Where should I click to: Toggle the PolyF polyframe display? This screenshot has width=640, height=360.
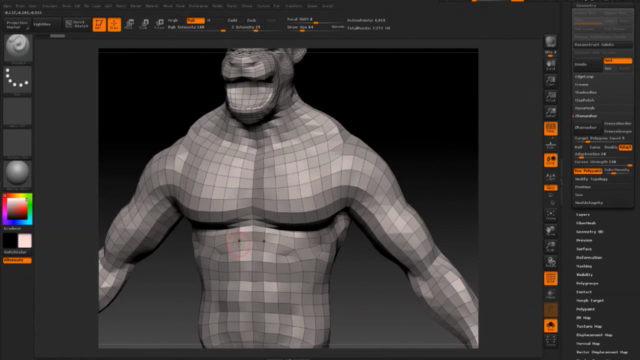[x=551, y=278]
